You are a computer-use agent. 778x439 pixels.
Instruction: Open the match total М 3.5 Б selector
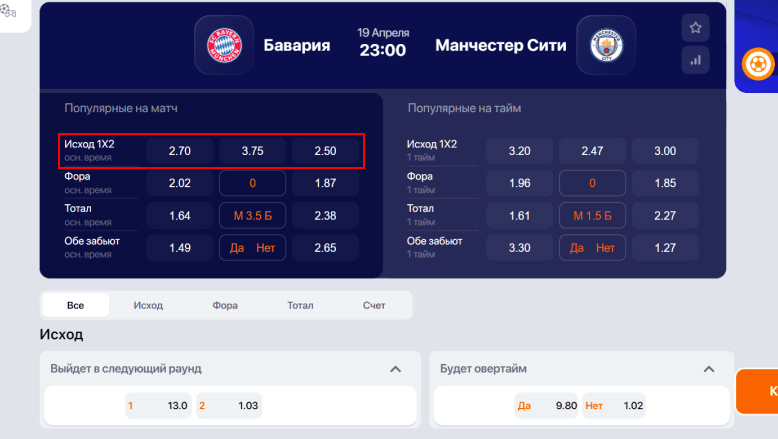[x=253, y=215]
